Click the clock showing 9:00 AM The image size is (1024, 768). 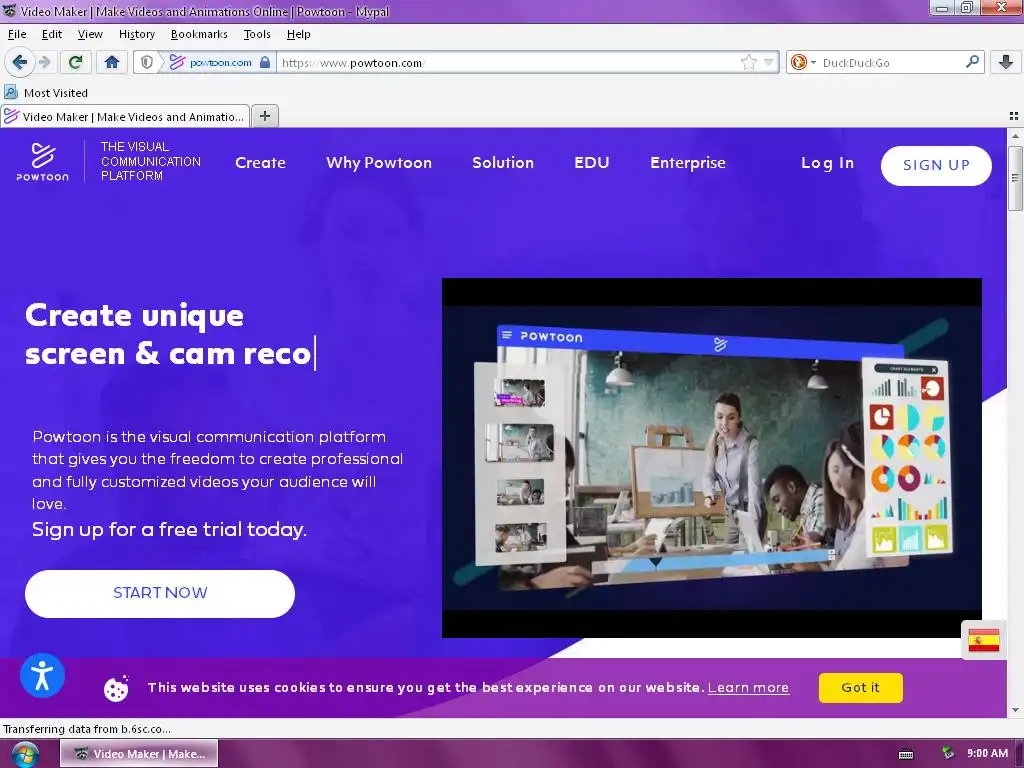coord(987,753)
